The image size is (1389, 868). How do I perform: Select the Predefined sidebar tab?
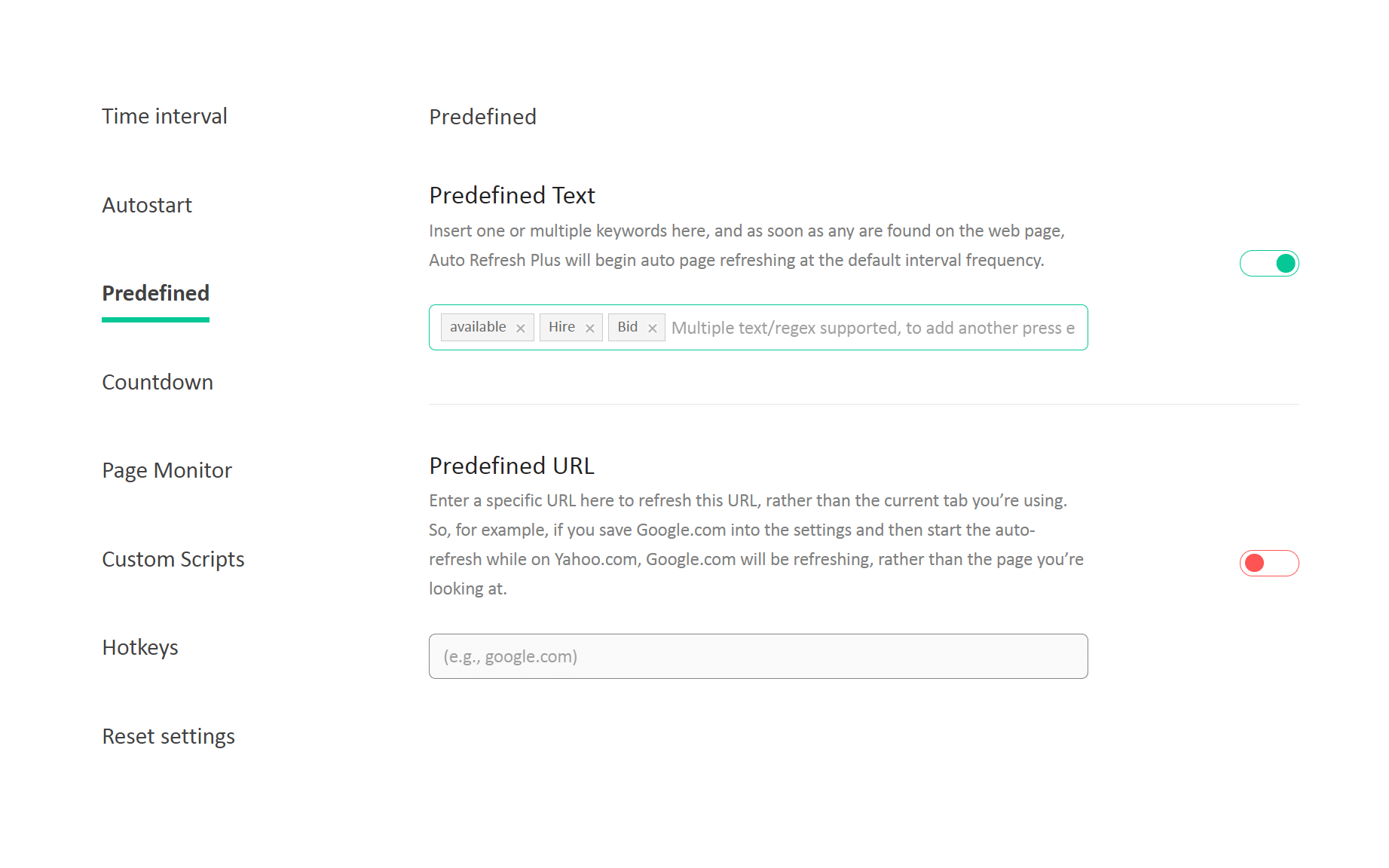[x=155, y=294]
